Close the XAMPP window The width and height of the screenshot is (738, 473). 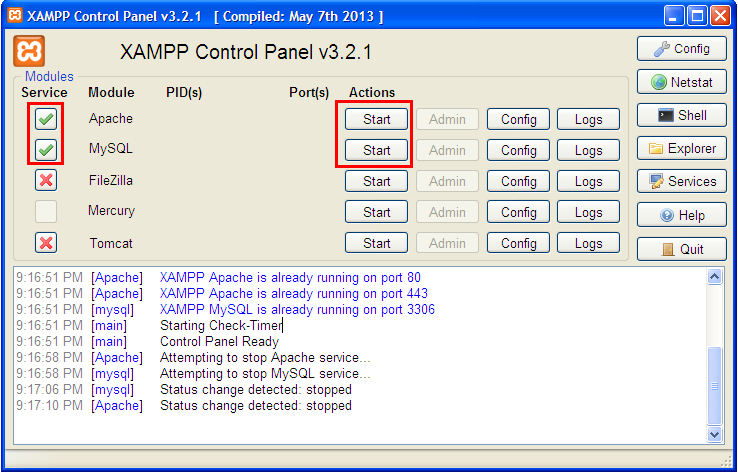720,16
